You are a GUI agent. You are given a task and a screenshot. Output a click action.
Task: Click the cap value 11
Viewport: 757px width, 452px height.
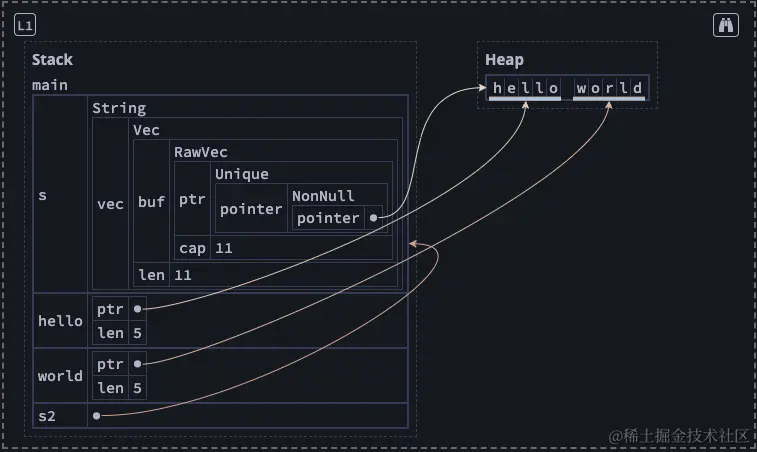[224, 248]
